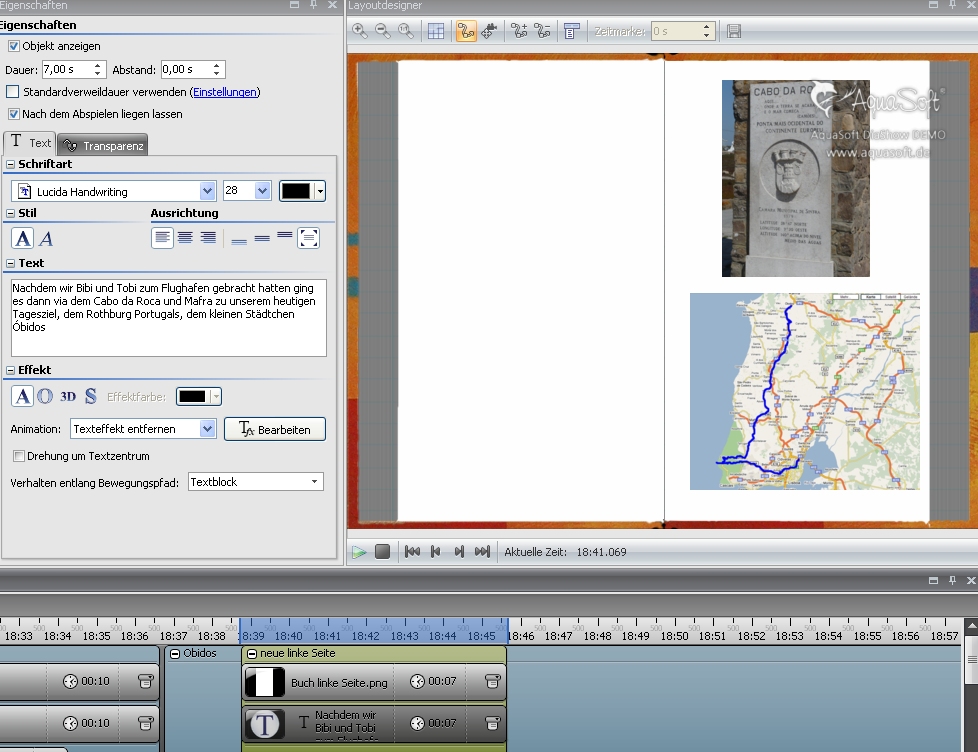Apply the 3D text effect
Image resolution: width=978 pixels, height=752 pixels.
(68, 397)
